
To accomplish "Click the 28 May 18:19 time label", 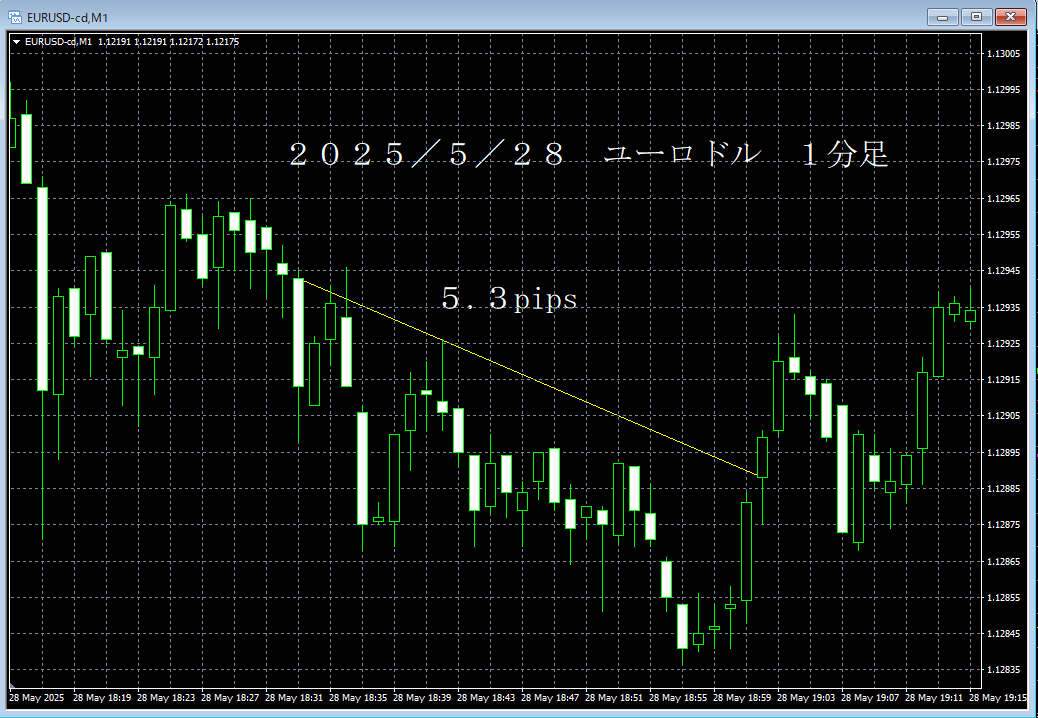I will click(101, 697).
